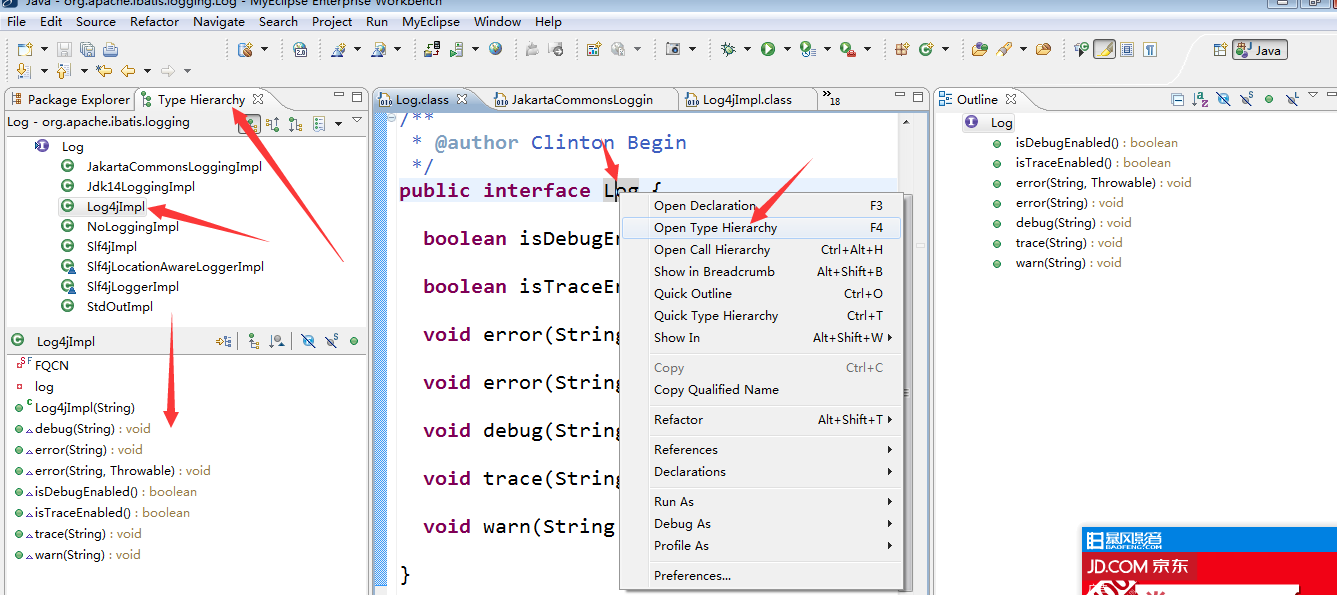Click the Save All toolbar icon
Image resolution: width=1337 pixels, height=595 pixels.
87,49
